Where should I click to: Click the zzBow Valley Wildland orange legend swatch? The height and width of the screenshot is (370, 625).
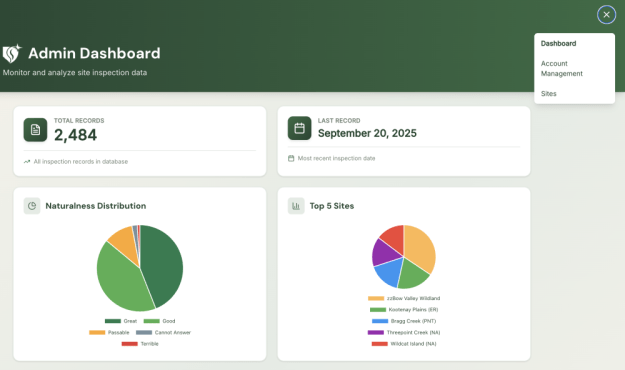(x=376, y=298)
